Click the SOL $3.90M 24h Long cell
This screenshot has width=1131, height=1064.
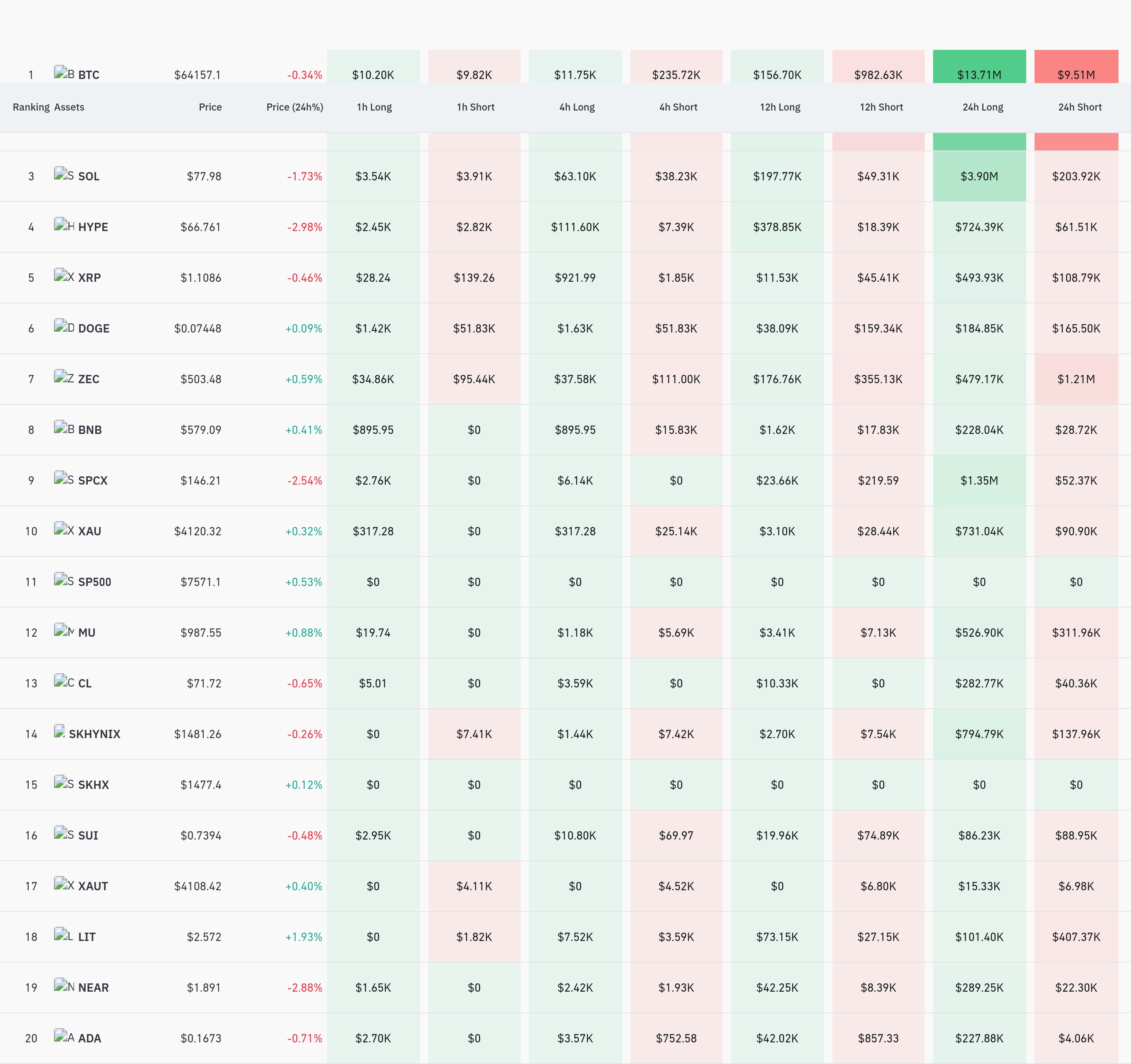979,176
